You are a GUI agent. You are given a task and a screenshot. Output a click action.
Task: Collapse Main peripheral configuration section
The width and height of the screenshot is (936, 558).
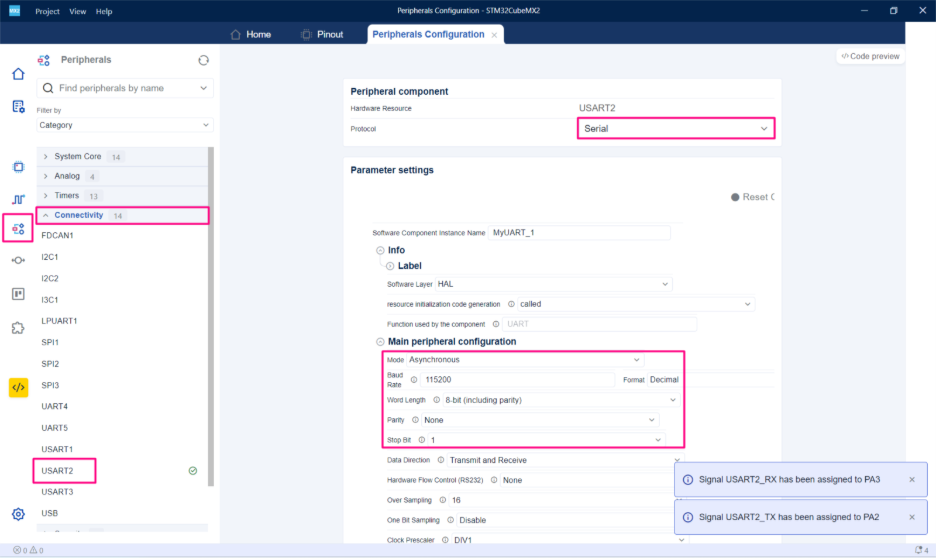pyautogui.click(x=380, y=342)
